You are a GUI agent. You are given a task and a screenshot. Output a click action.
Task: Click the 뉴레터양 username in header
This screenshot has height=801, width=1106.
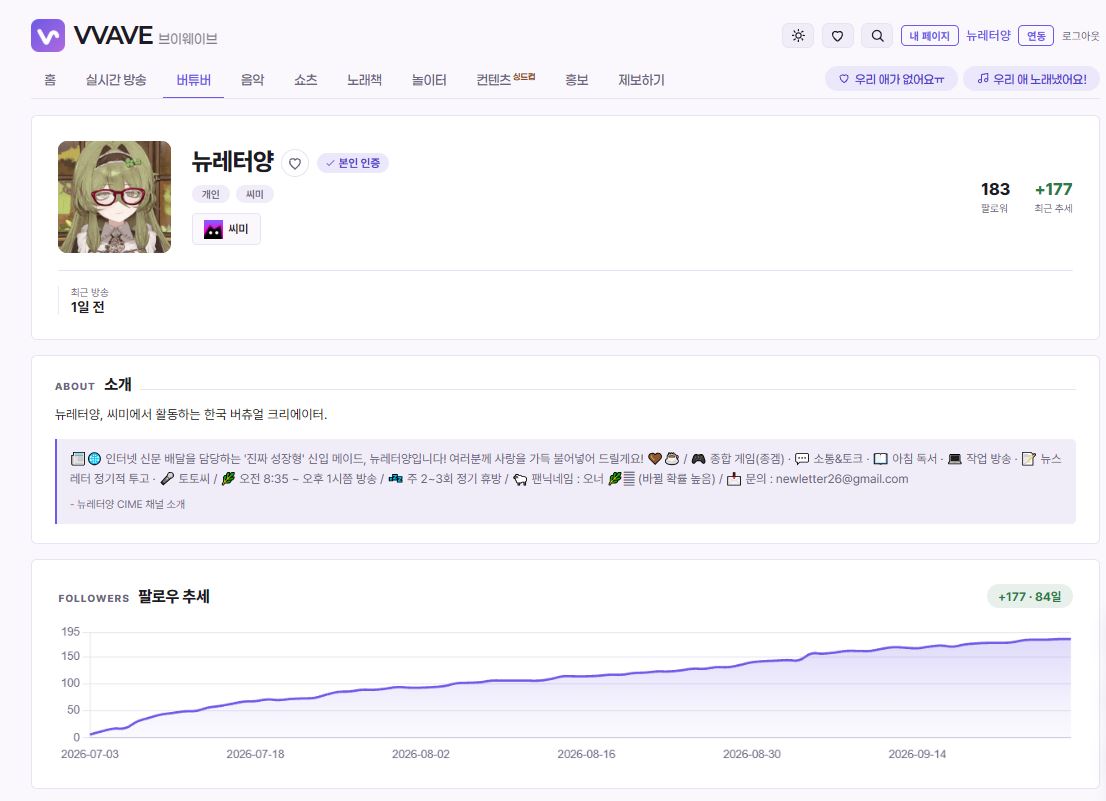[988, 36]
